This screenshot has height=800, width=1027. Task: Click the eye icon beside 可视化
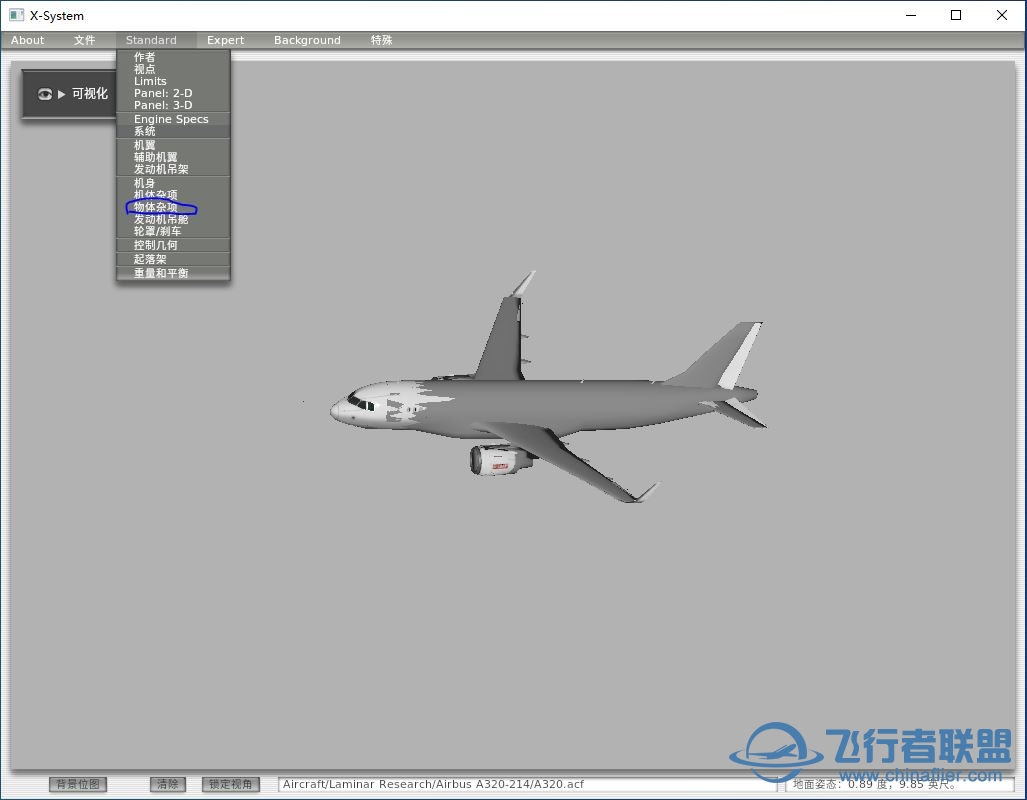(x=45, y=94)
